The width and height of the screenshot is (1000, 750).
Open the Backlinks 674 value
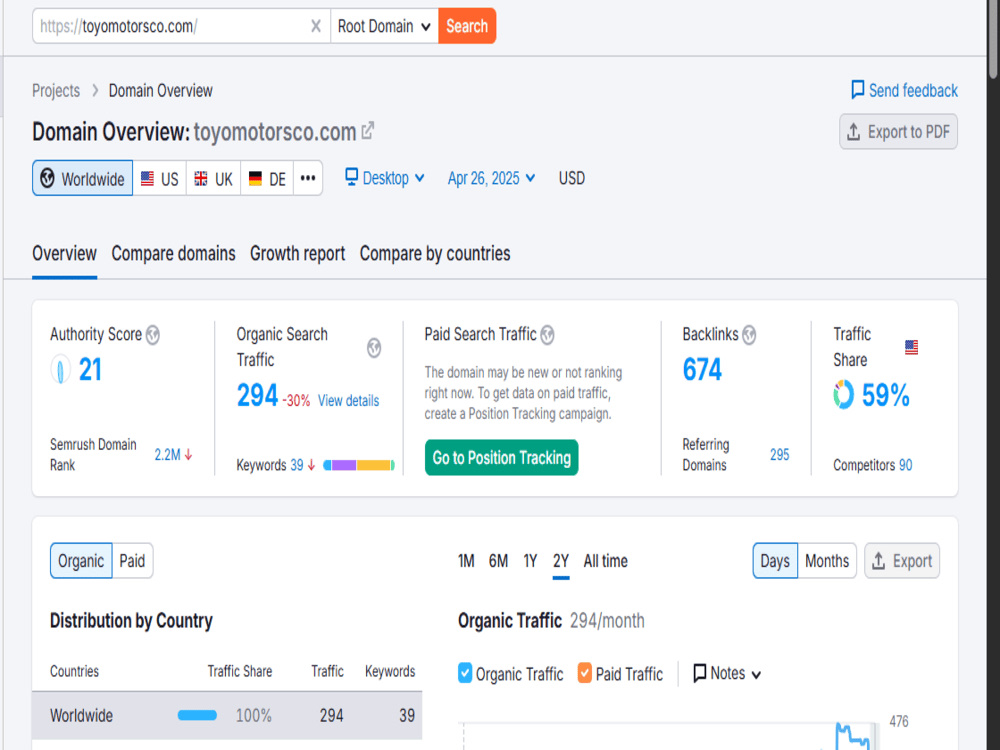(702, 370)
